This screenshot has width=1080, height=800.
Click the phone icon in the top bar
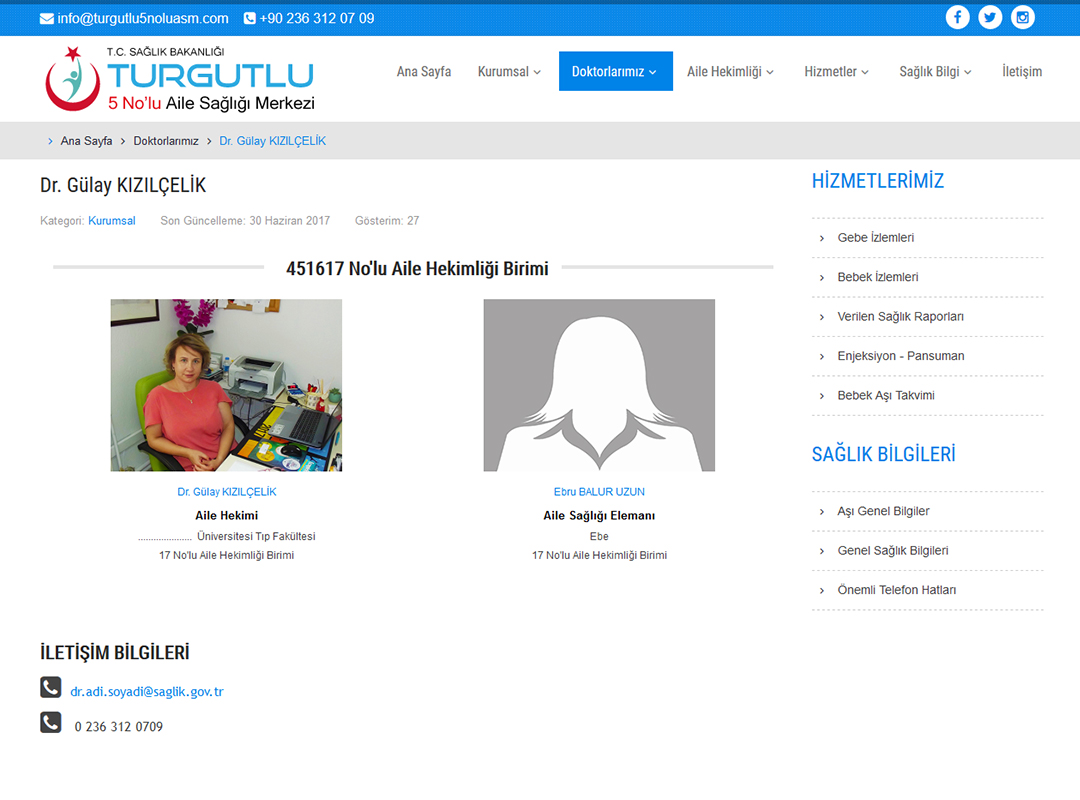pyautogui.click(x=250, y=18)
